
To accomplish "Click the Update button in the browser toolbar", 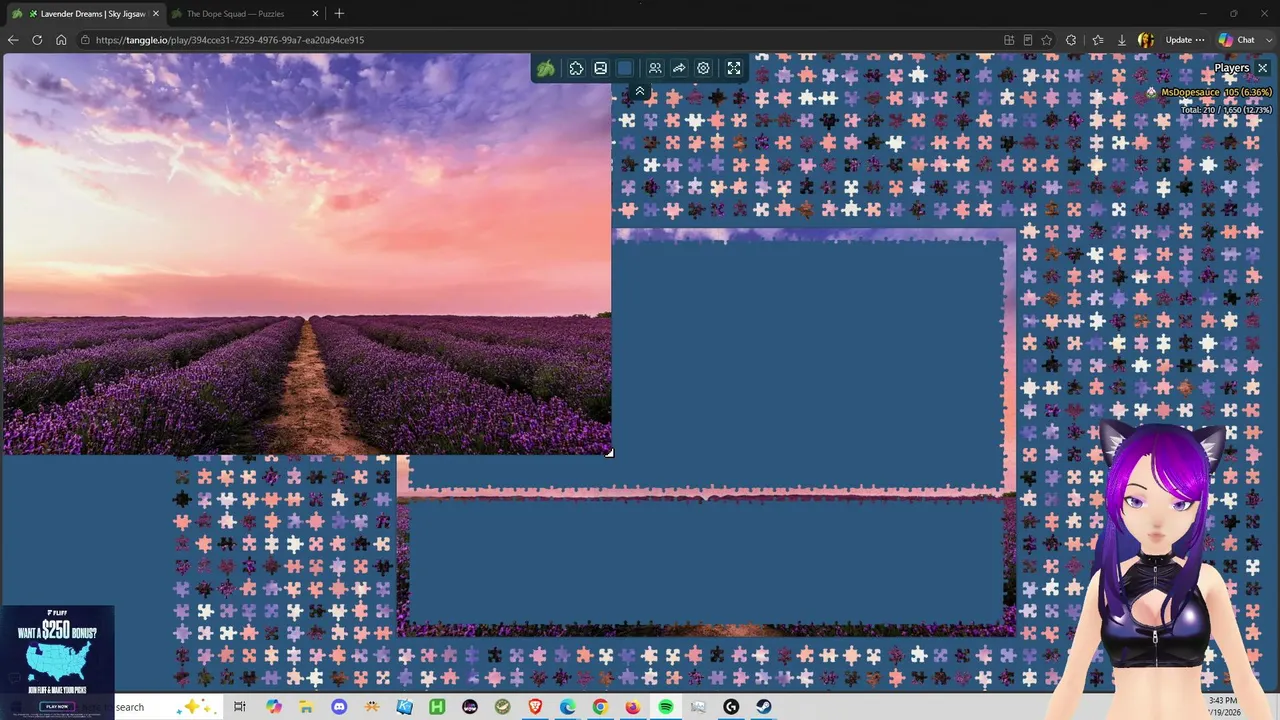I will tap(1185, 40).
